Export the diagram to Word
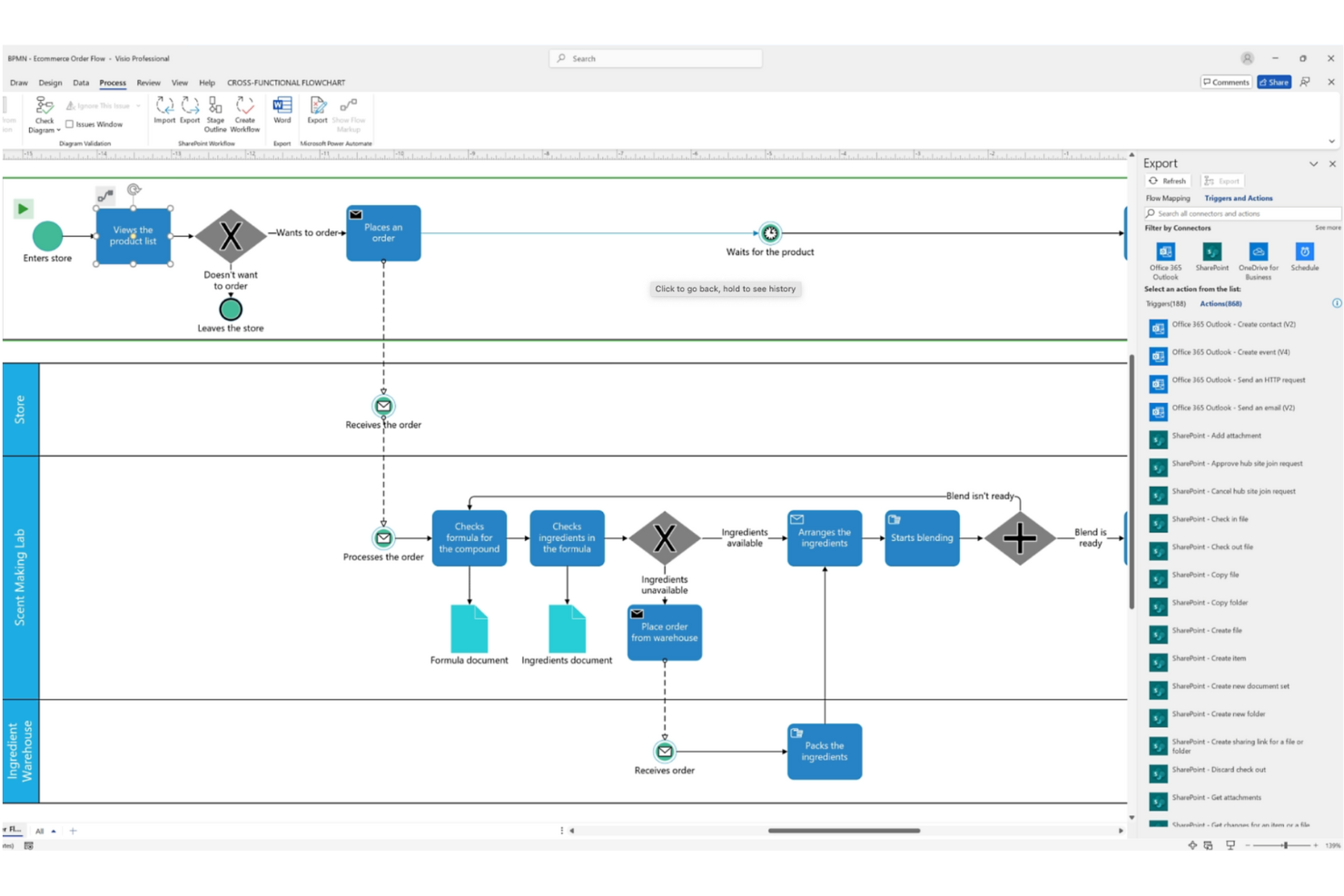This screenshot has height=896, width=1344. (x=282, y=110)
